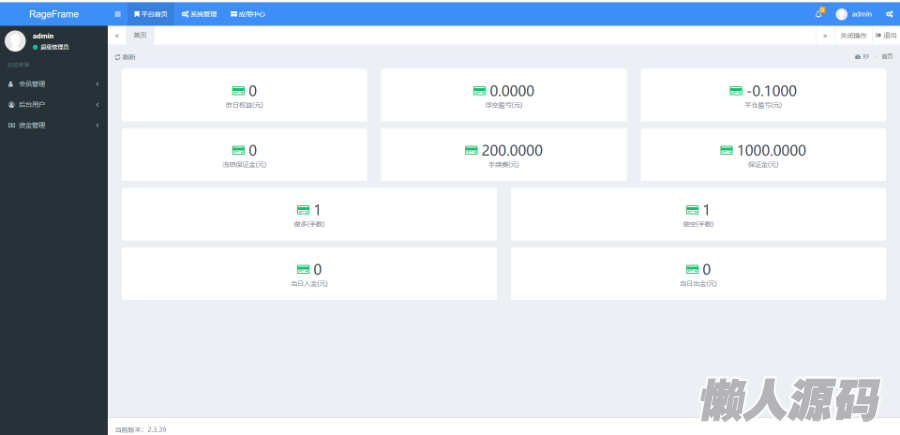Click the card icon above 做空(手数)
Screen dimensions: 900x435
692,210
